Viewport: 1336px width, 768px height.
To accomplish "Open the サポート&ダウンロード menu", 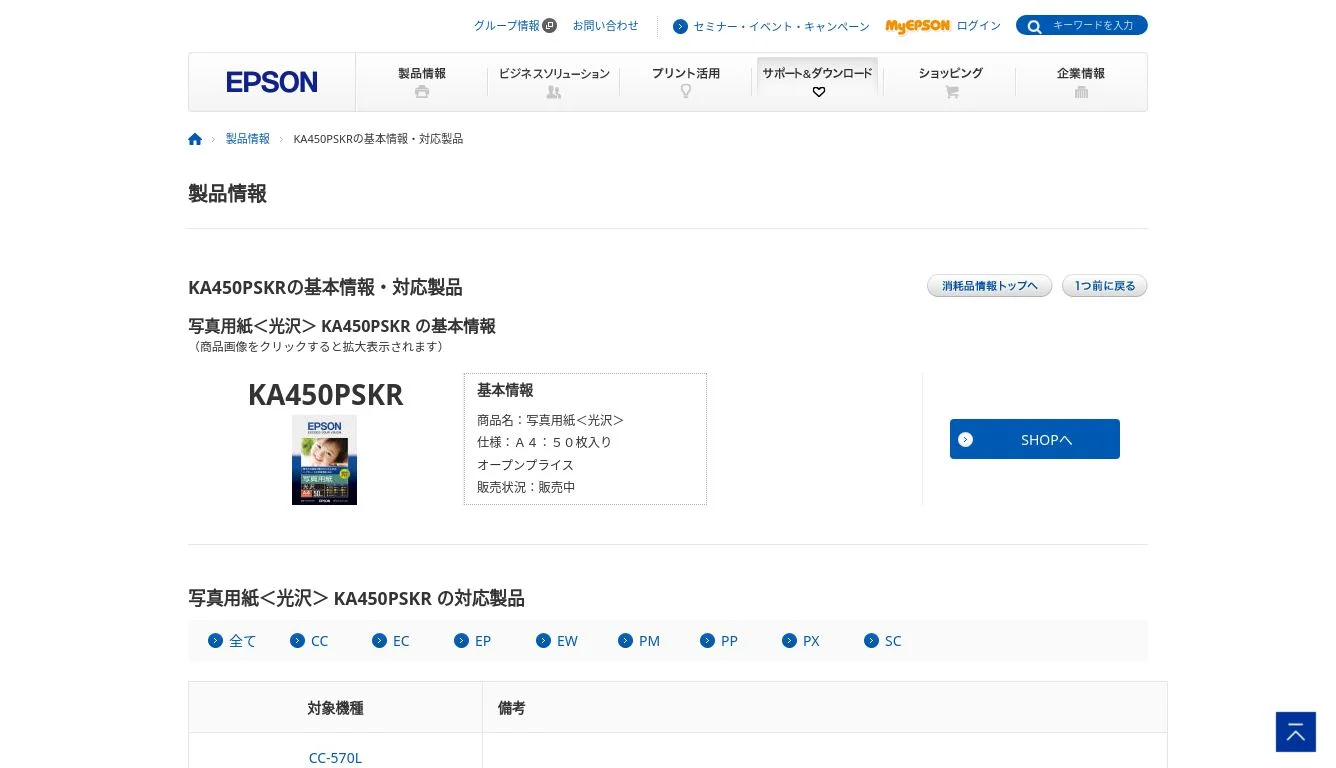I will tap(818, 82).
